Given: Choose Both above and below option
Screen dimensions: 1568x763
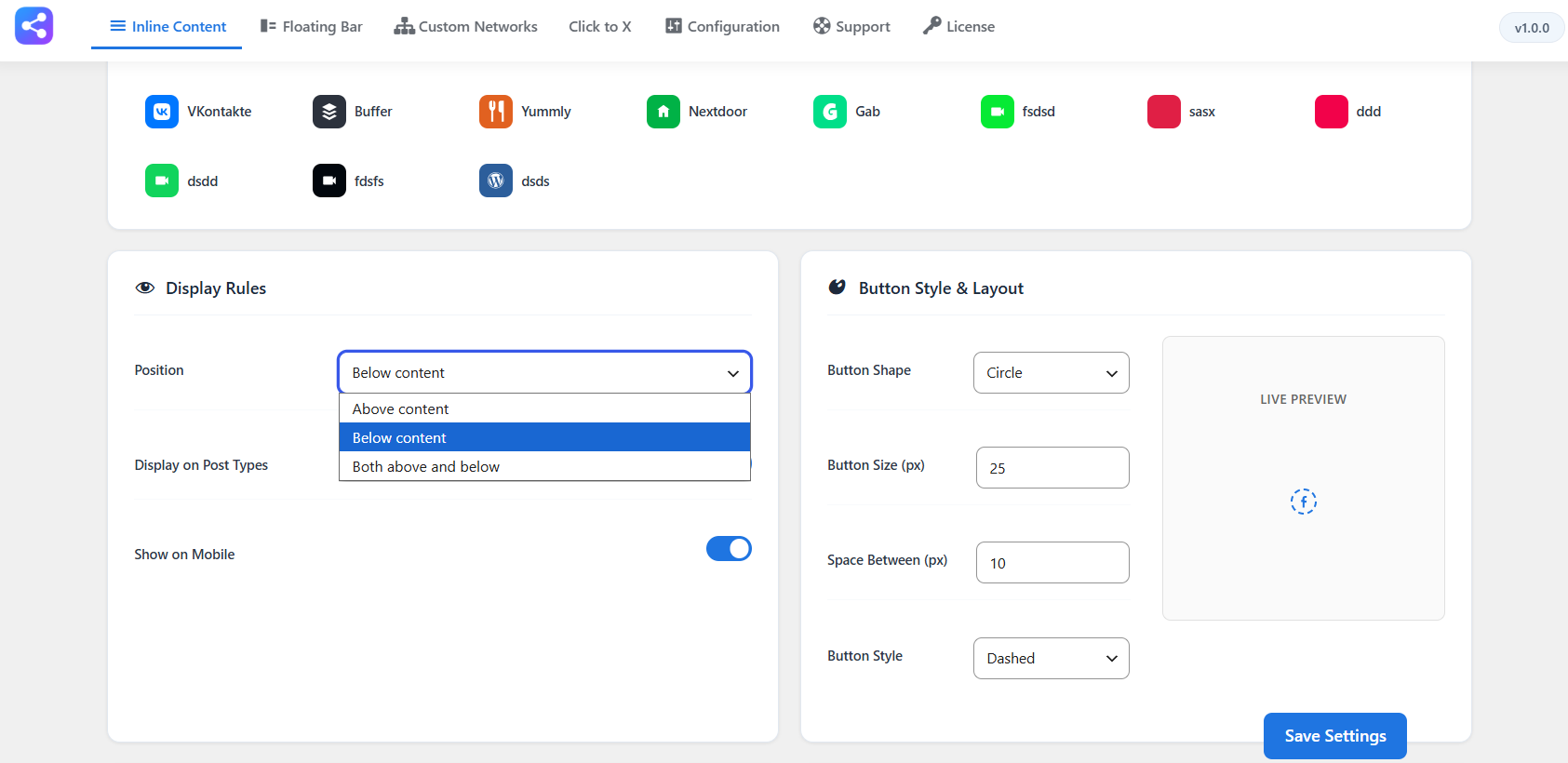Looking at the screenshot, I should (x=544, y=466).
